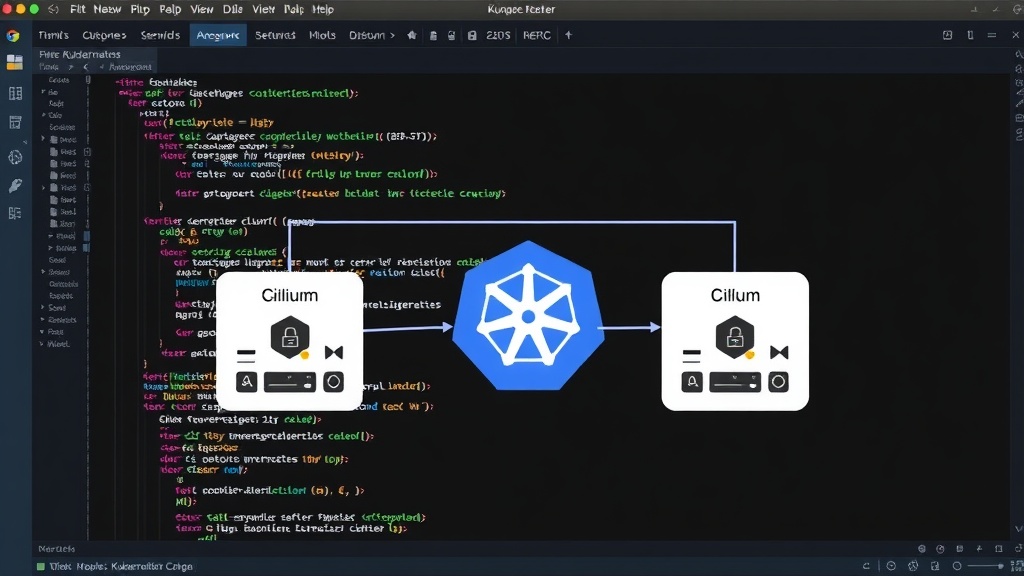Toggle the switch bar in Cillium card
This screenshot has height=576, width=1024.
coord(290,382)
